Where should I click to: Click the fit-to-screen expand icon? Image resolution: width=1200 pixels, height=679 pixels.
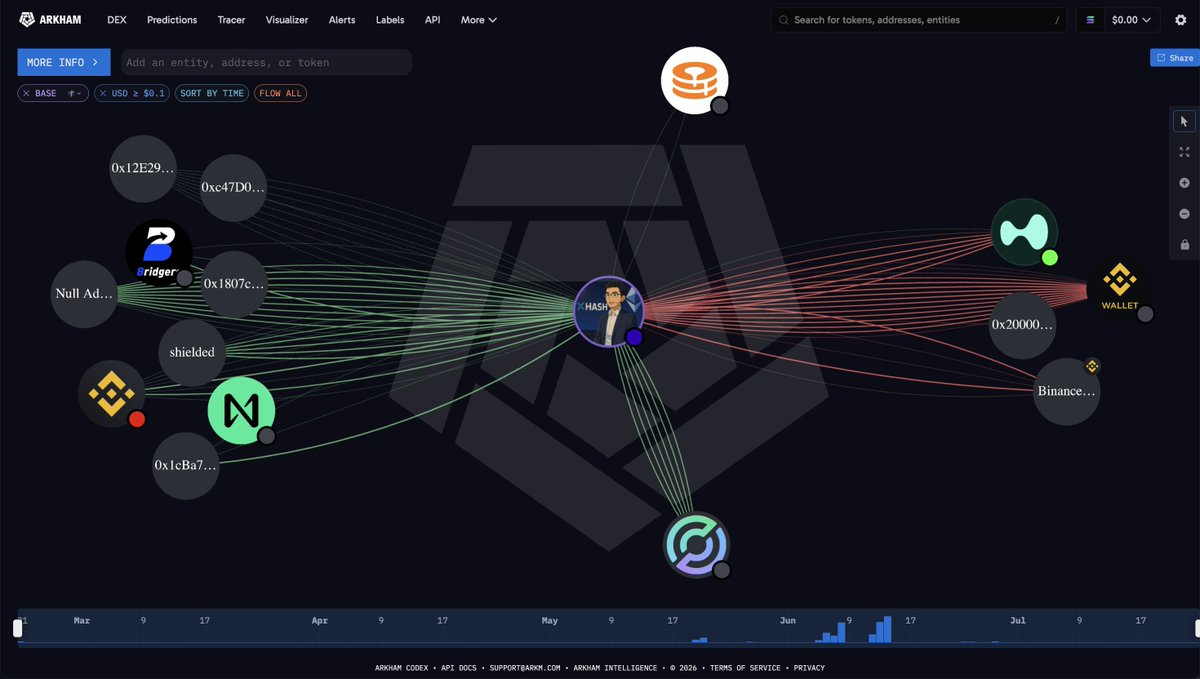tap(1184, 152)
